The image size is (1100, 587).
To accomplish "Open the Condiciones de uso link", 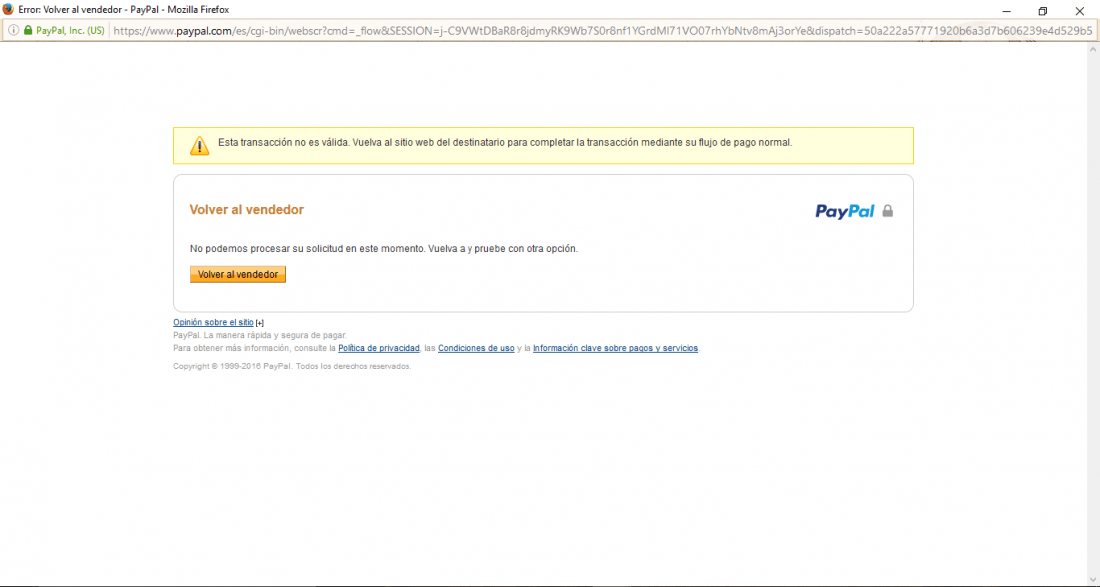I will coord(476,348).
